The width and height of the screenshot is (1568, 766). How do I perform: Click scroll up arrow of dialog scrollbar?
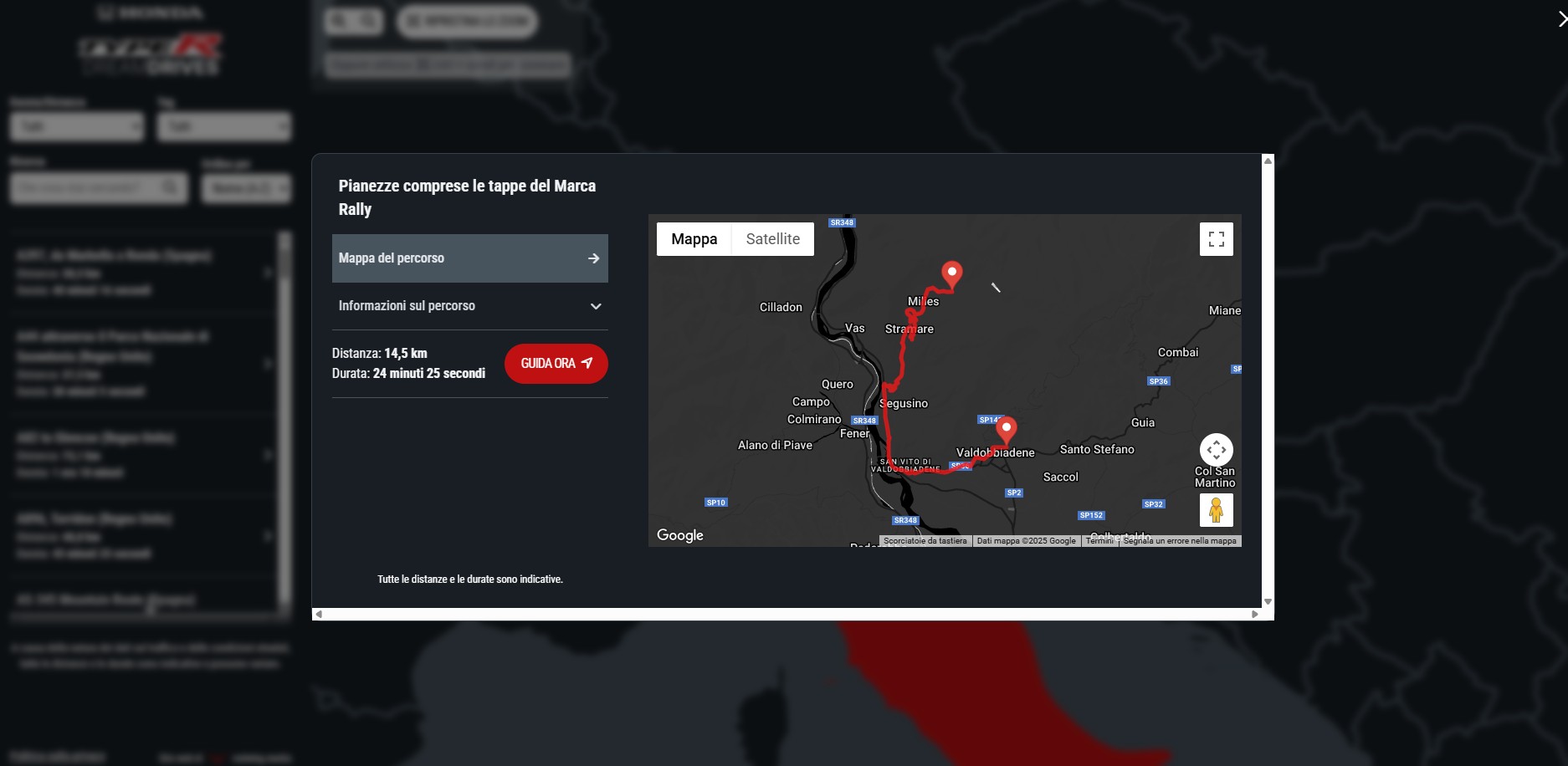(1268, 161)
